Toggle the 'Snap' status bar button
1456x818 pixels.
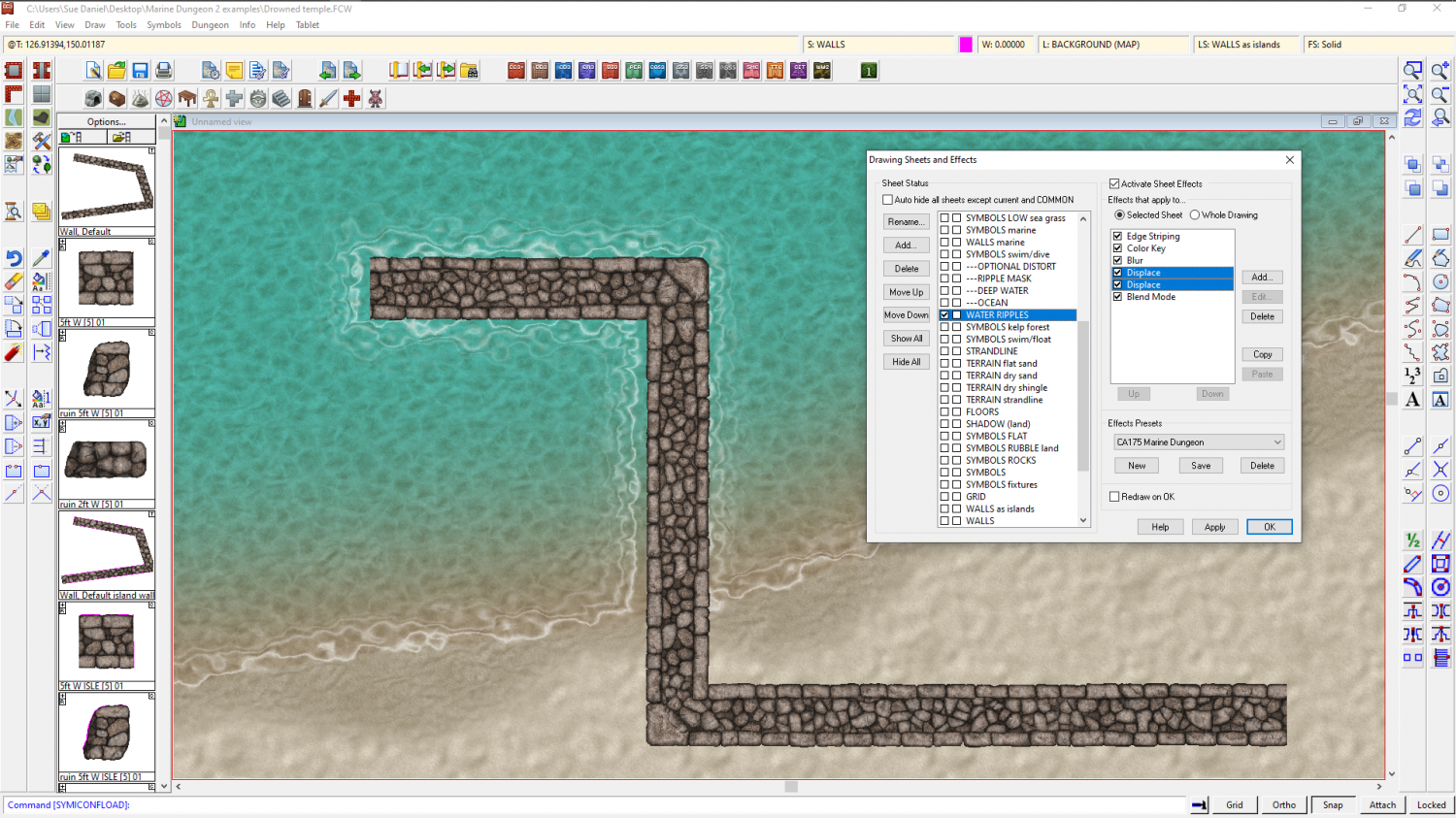point(1333,804)
